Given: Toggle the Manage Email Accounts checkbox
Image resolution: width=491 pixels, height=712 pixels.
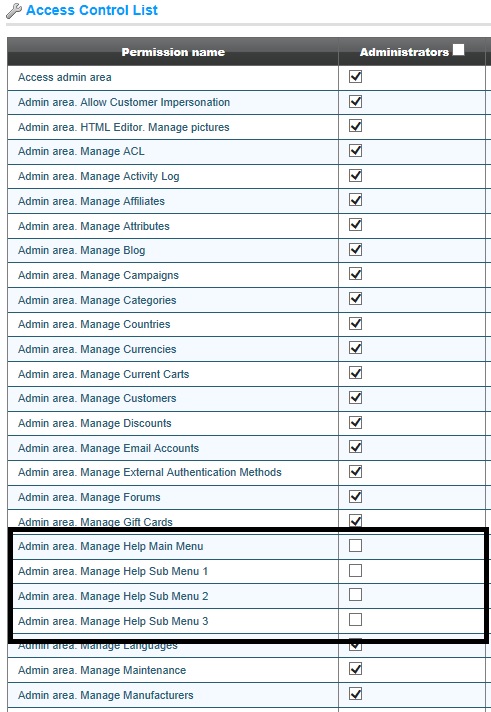Looking at the screenshot, I should 355,447.
